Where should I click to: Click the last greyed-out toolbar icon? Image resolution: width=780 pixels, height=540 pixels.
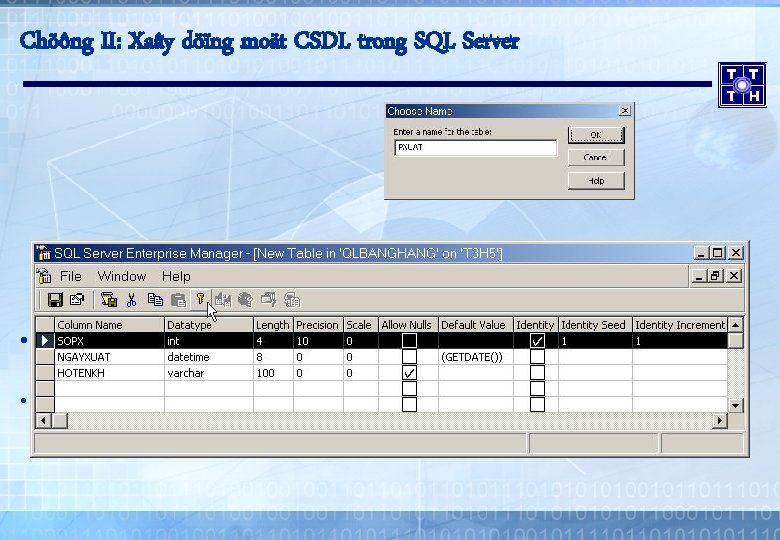click(292, 300)
